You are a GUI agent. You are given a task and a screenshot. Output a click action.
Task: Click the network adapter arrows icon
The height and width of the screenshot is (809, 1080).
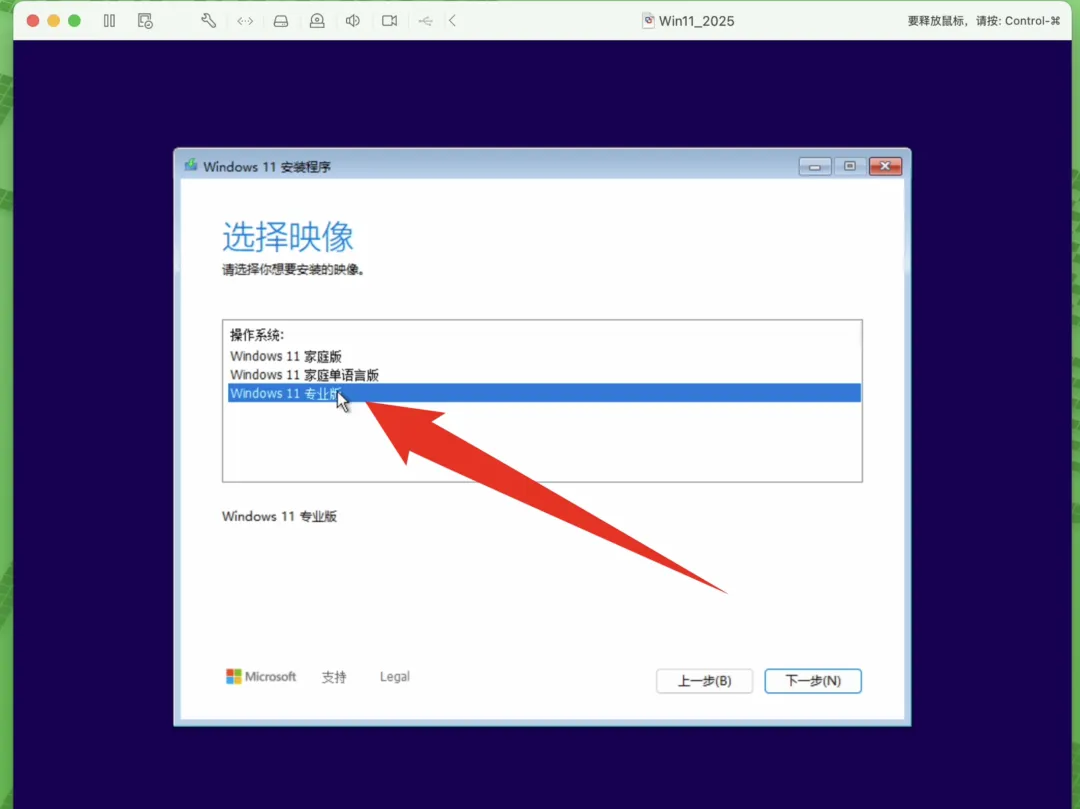245,21
